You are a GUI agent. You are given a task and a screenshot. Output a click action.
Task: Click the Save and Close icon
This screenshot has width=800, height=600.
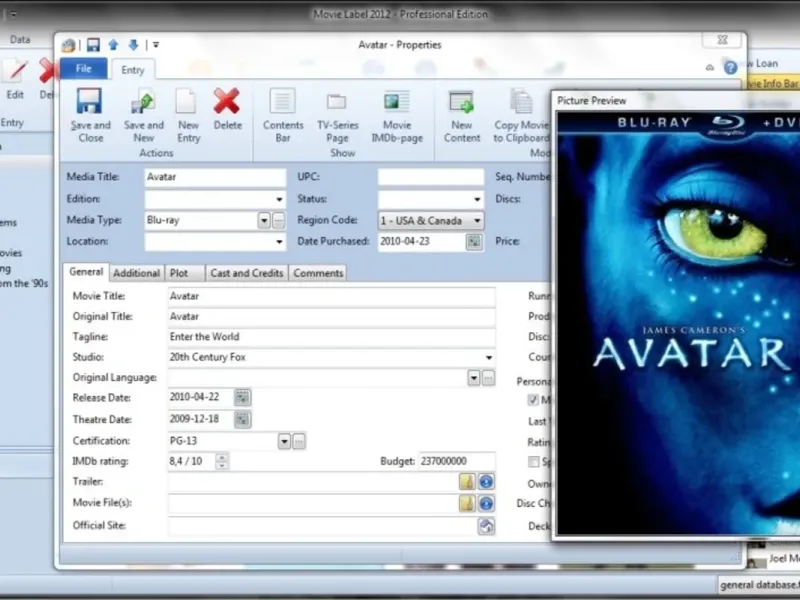tap(89, 102)
